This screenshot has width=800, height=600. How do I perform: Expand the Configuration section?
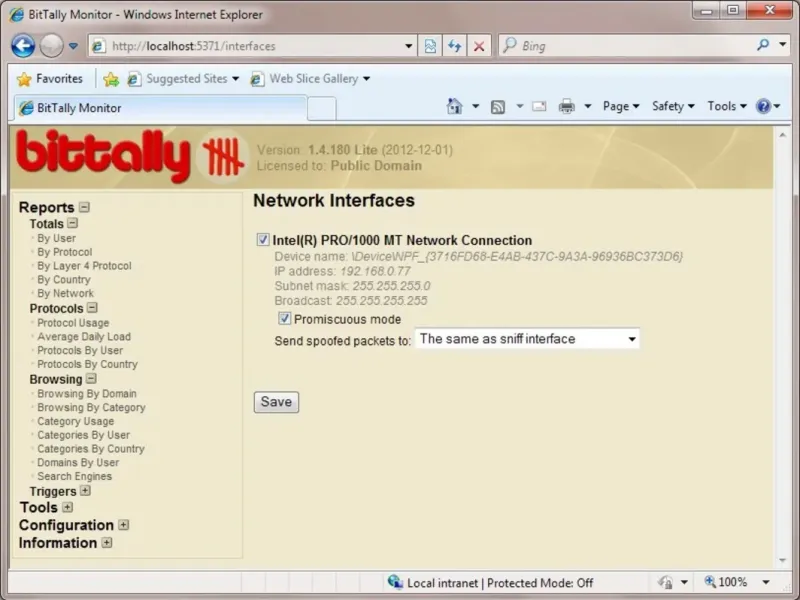(123, 524)
